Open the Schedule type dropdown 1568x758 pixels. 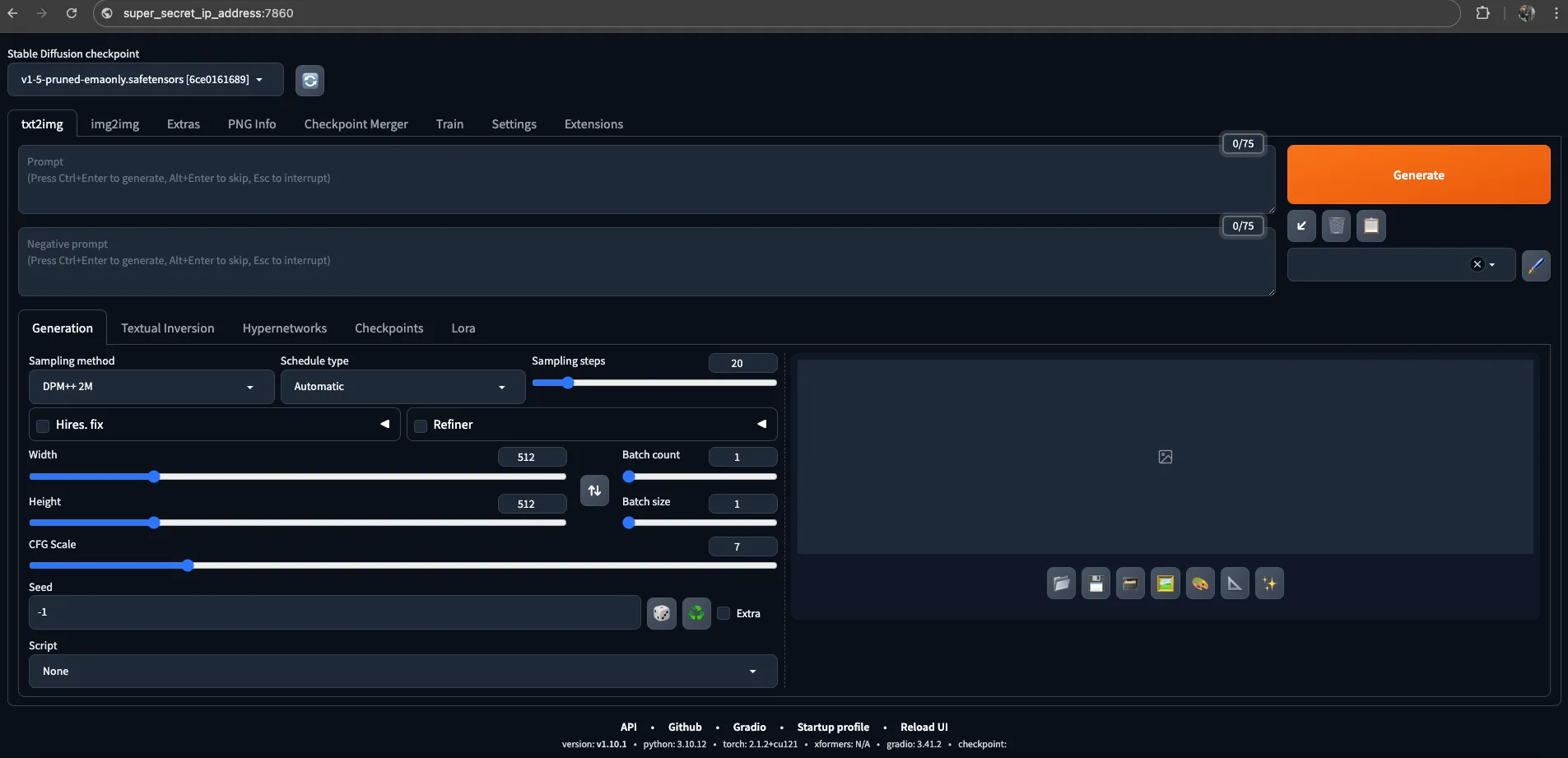(x=402, y=386)
